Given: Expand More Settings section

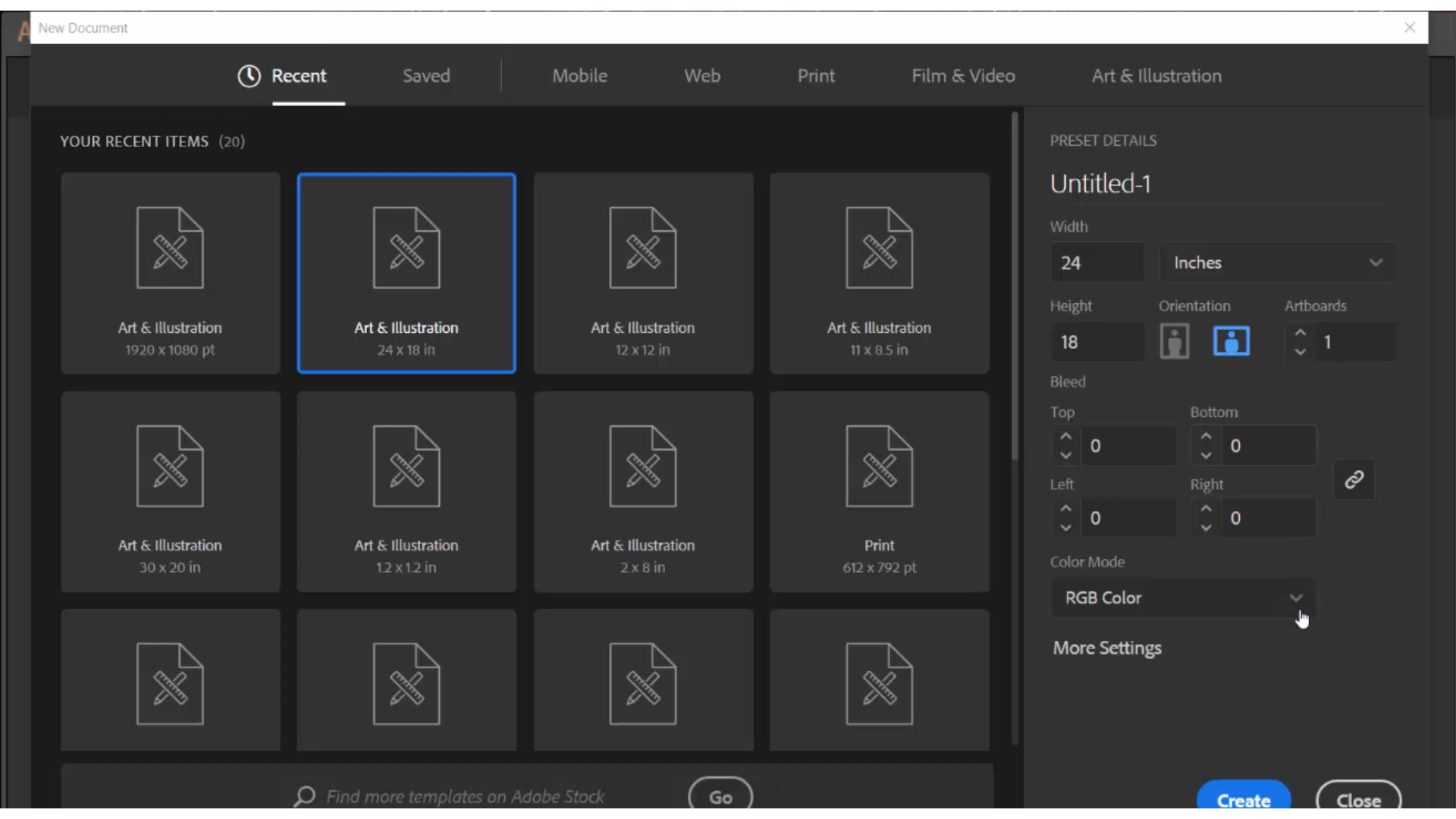Looking at the screenshot, I should [x=1108, y=647].
